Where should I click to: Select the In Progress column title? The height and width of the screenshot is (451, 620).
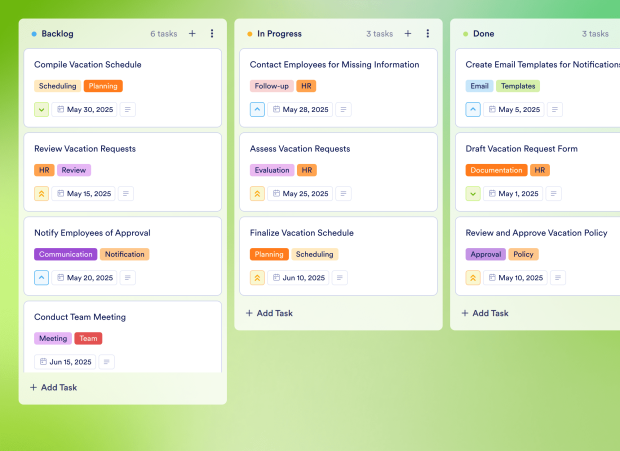(x=280, y=34)
